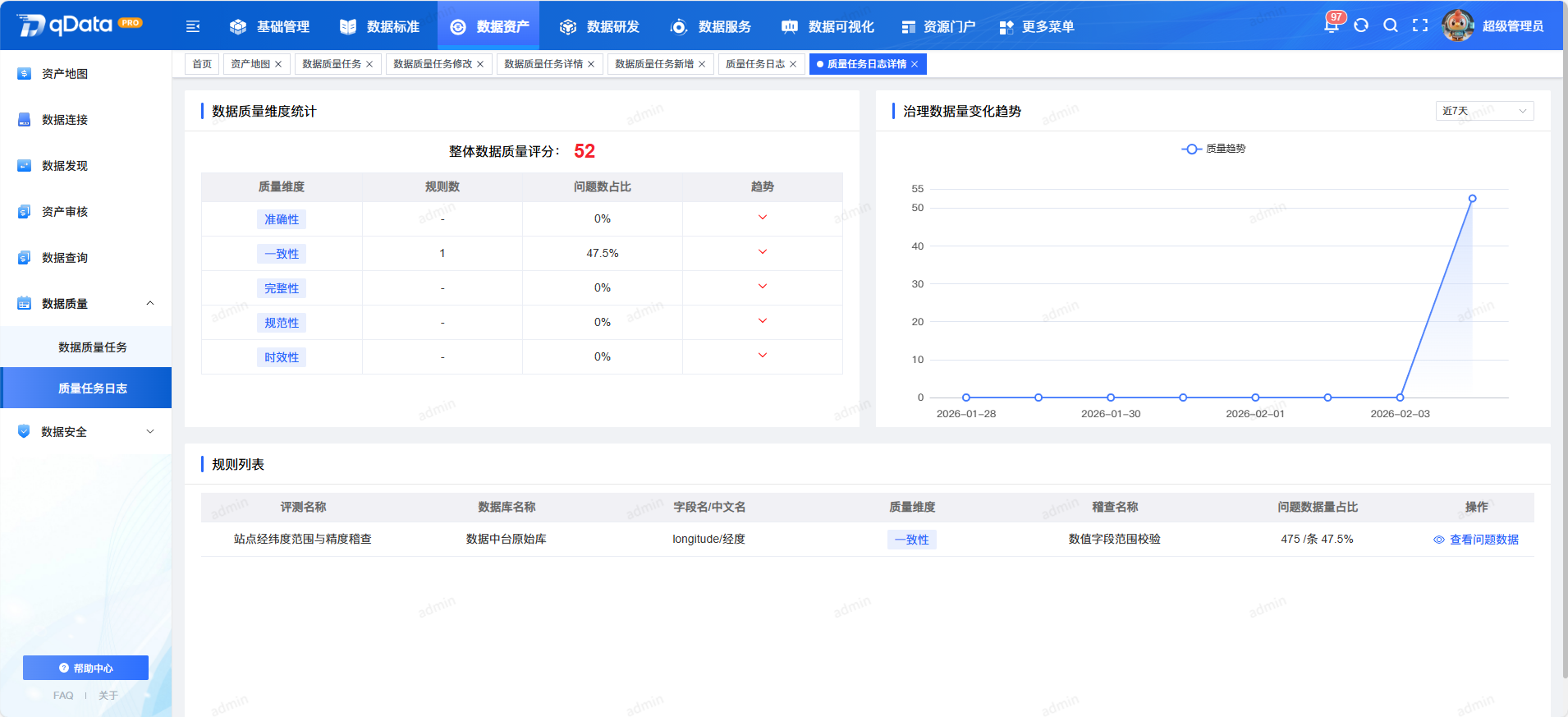Expand the 数据安全 sidebar group chevron
This screenshot has height=717, width=1568.
tap(150, 431)
